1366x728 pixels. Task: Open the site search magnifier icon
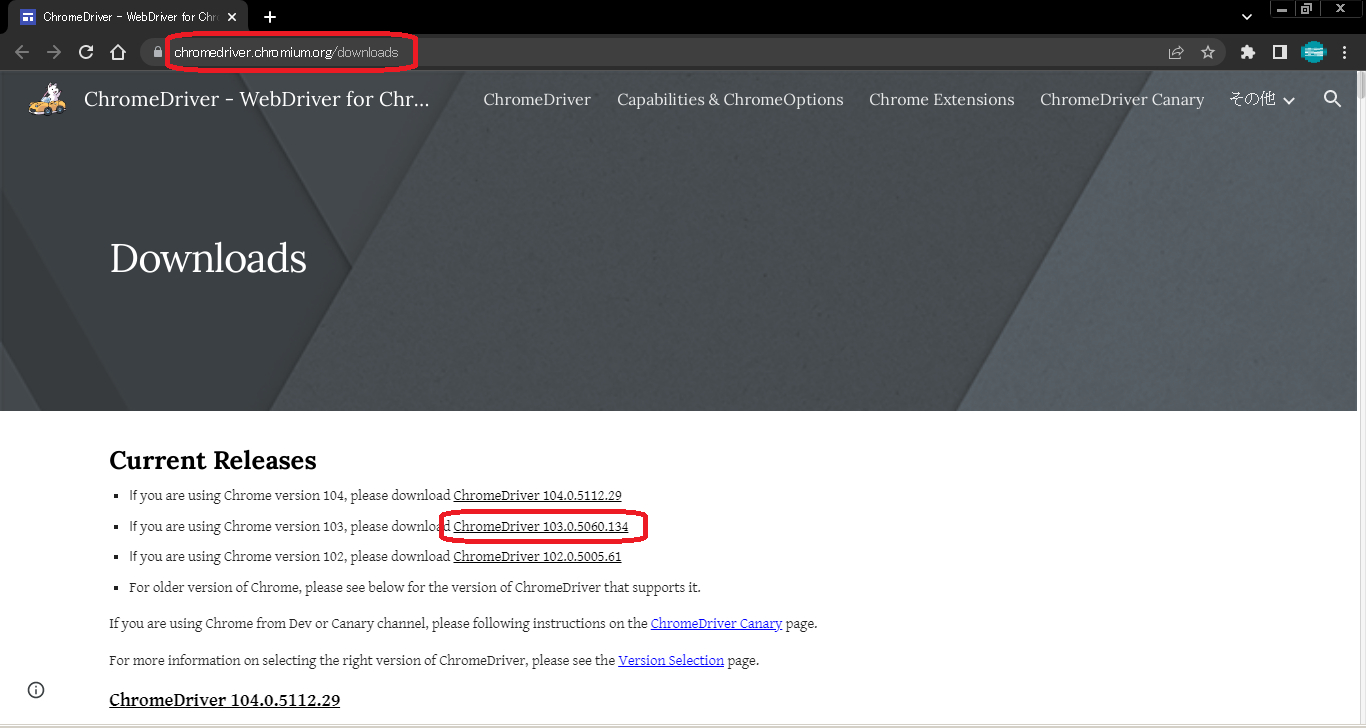coord(1332,99)
